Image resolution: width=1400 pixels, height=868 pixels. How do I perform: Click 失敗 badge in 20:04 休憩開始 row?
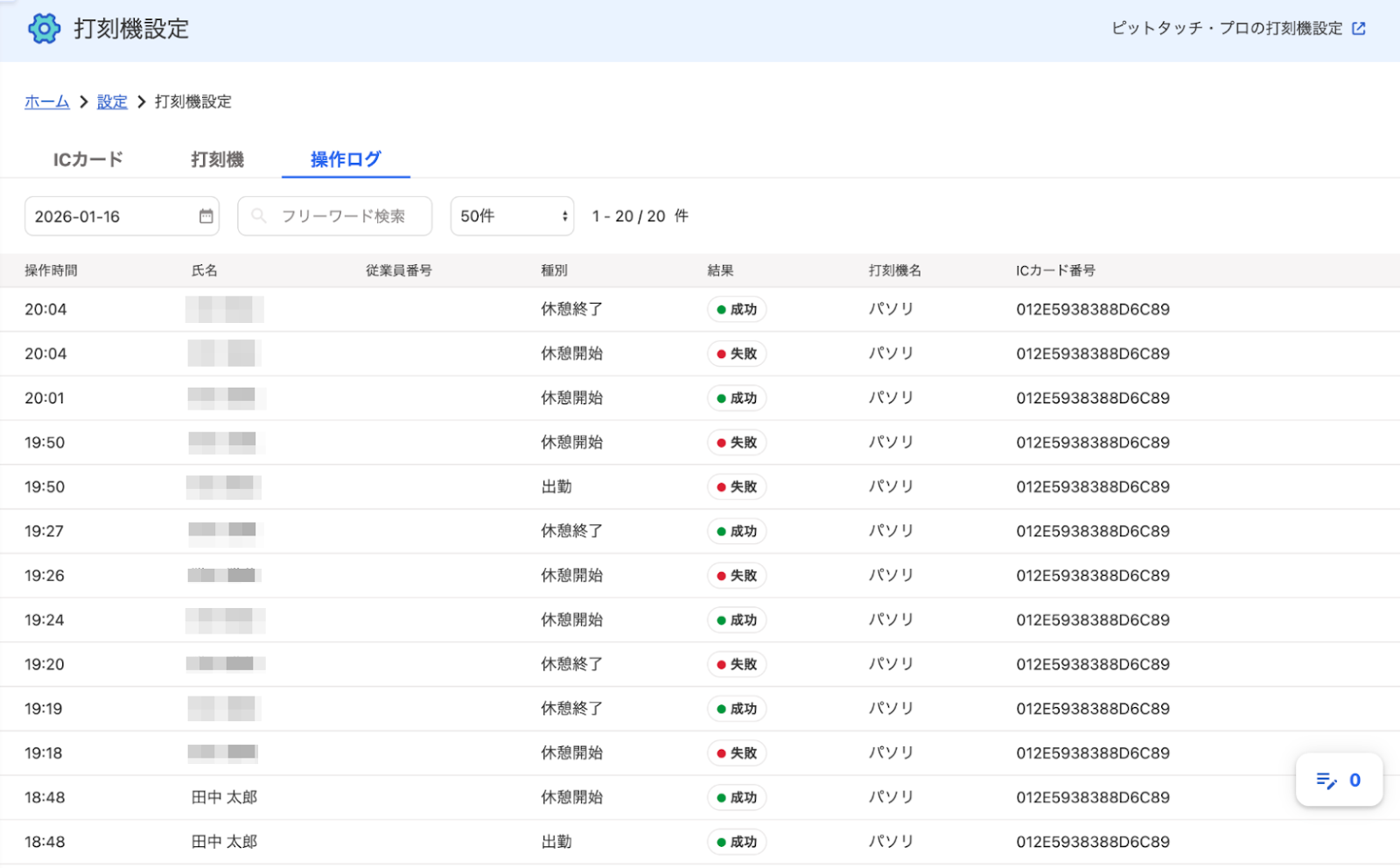737,353
